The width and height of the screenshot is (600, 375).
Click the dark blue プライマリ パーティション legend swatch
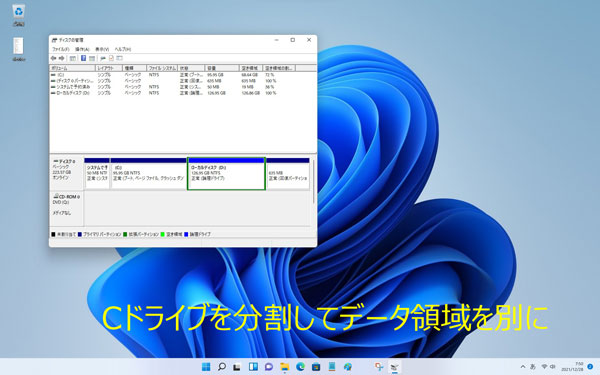tap(80, 234)
